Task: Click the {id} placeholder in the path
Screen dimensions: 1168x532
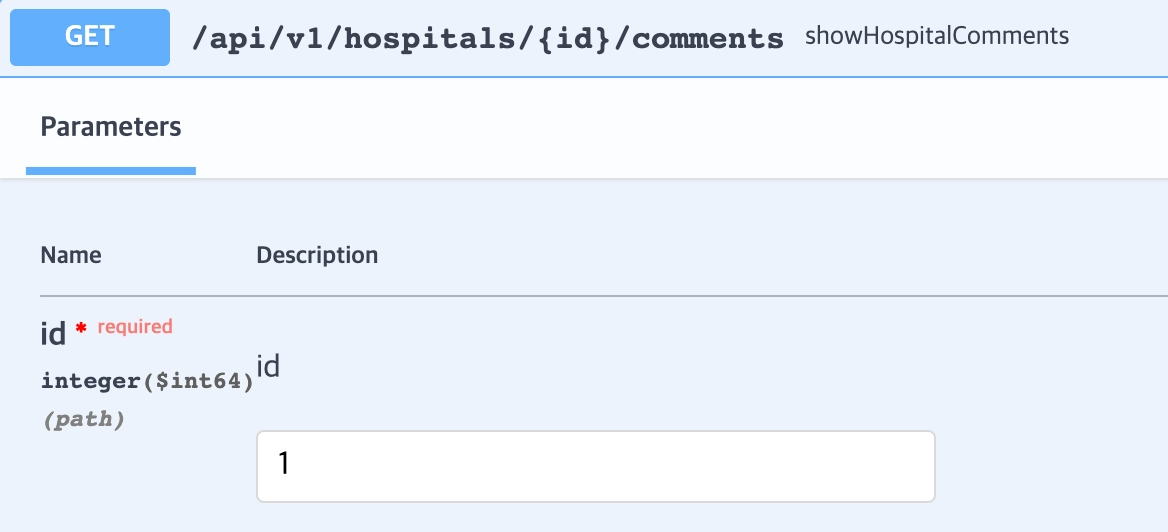Action: click(573, 38)
